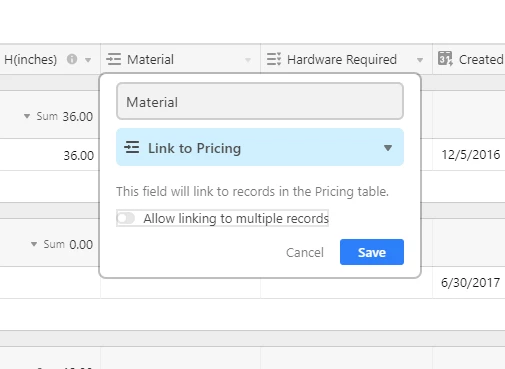This screenshot has width=505, height=369.
Task: Open the H(inches) column dropdown arrow
Action: (88, 60)
